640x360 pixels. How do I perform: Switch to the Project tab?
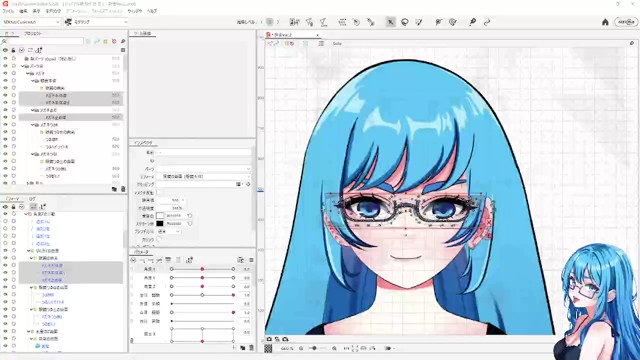click(32, 33)
